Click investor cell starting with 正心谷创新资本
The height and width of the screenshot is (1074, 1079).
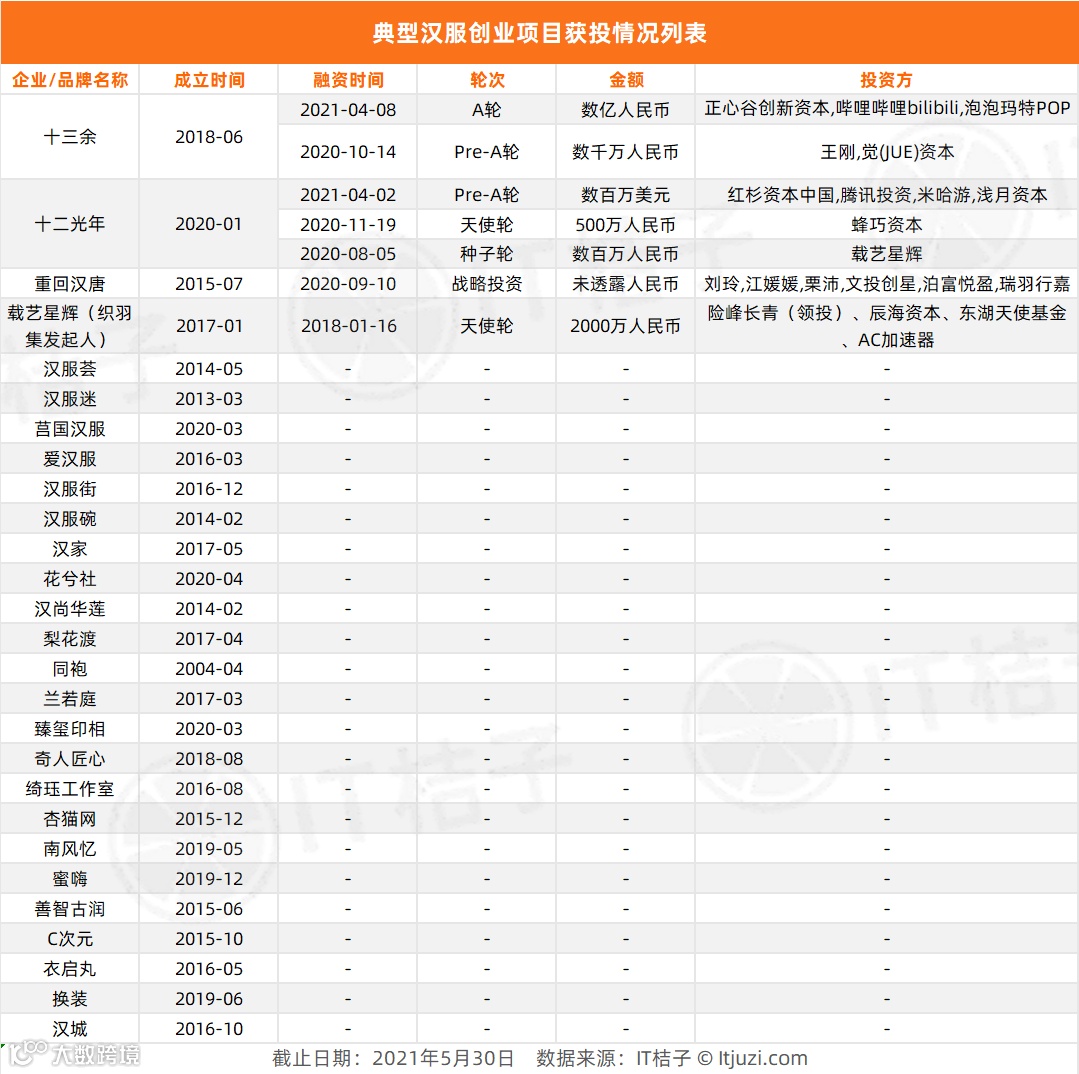point(887,109)
